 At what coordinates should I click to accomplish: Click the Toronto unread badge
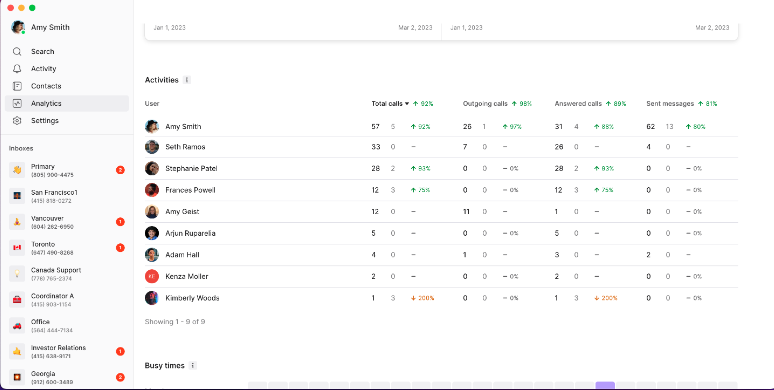[120, 248]
